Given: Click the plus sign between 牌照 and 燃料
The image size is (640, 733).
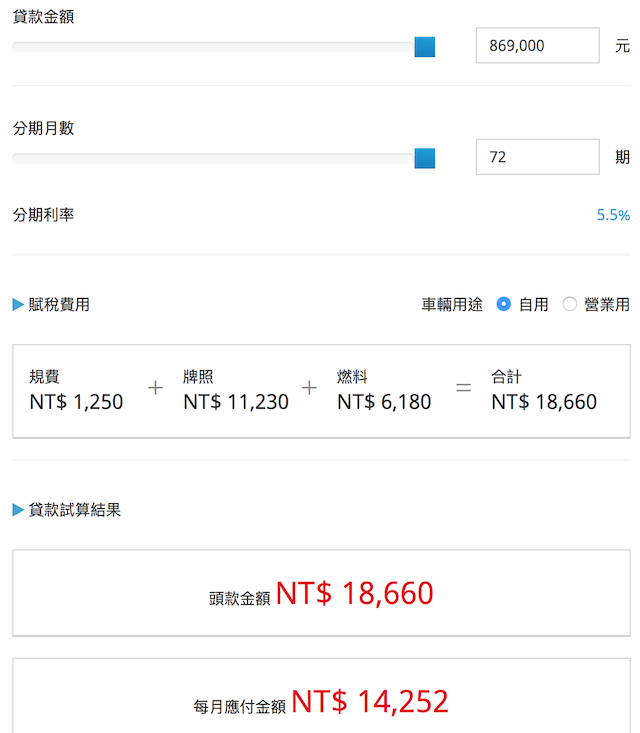Looking at the screenshot, I should (x=309, y=388).
